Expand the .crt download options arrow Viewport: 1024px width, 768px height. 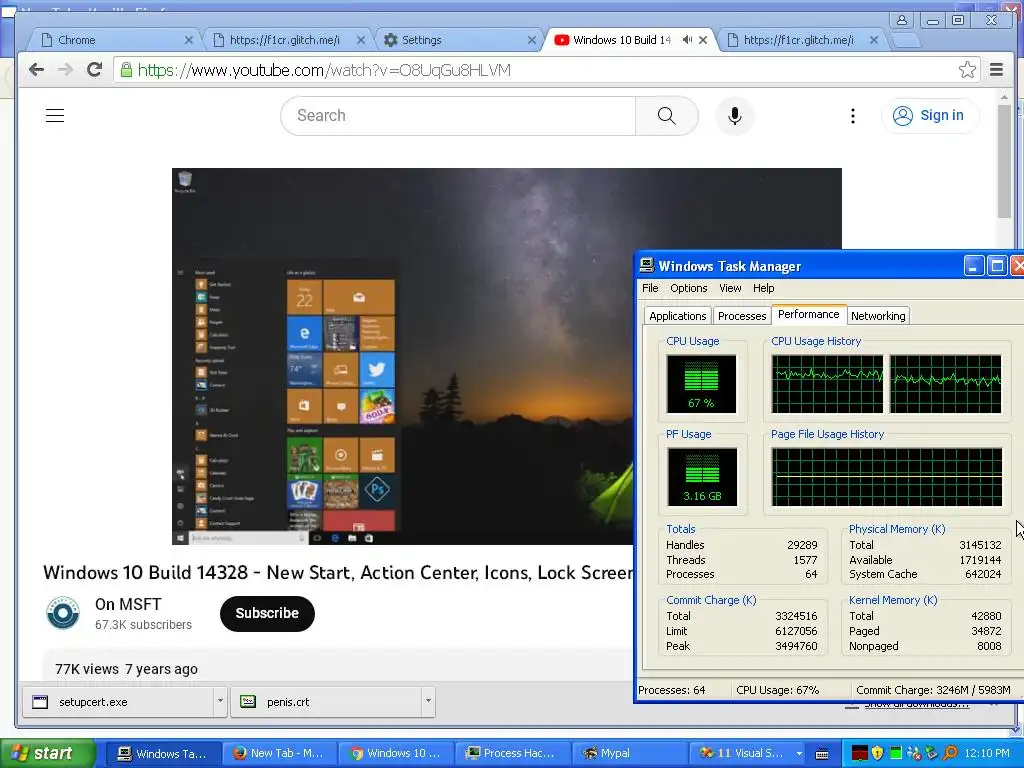(428, 701)
